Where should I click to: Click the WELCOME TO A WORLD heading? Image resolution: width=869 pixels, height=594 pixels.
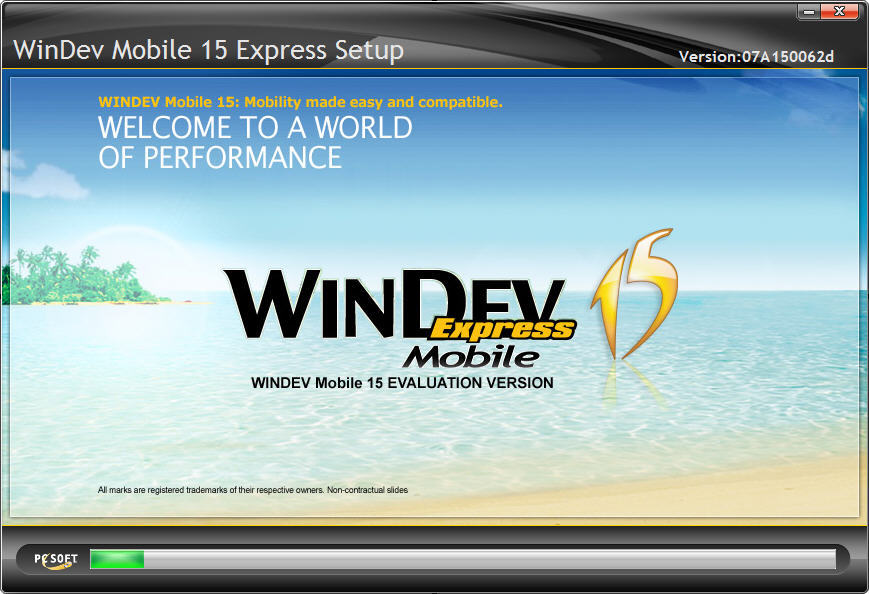[x=253, y=128]
